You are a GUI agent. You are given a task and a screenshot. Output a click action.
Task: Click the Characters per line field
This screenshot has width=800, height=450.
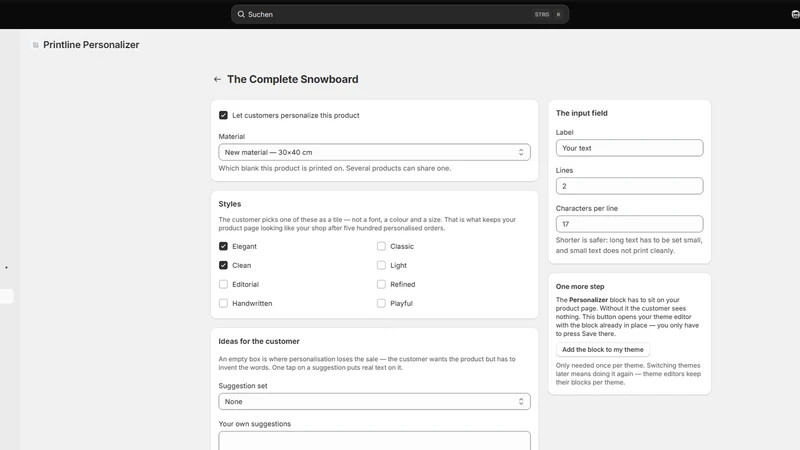tap(630, 224)
